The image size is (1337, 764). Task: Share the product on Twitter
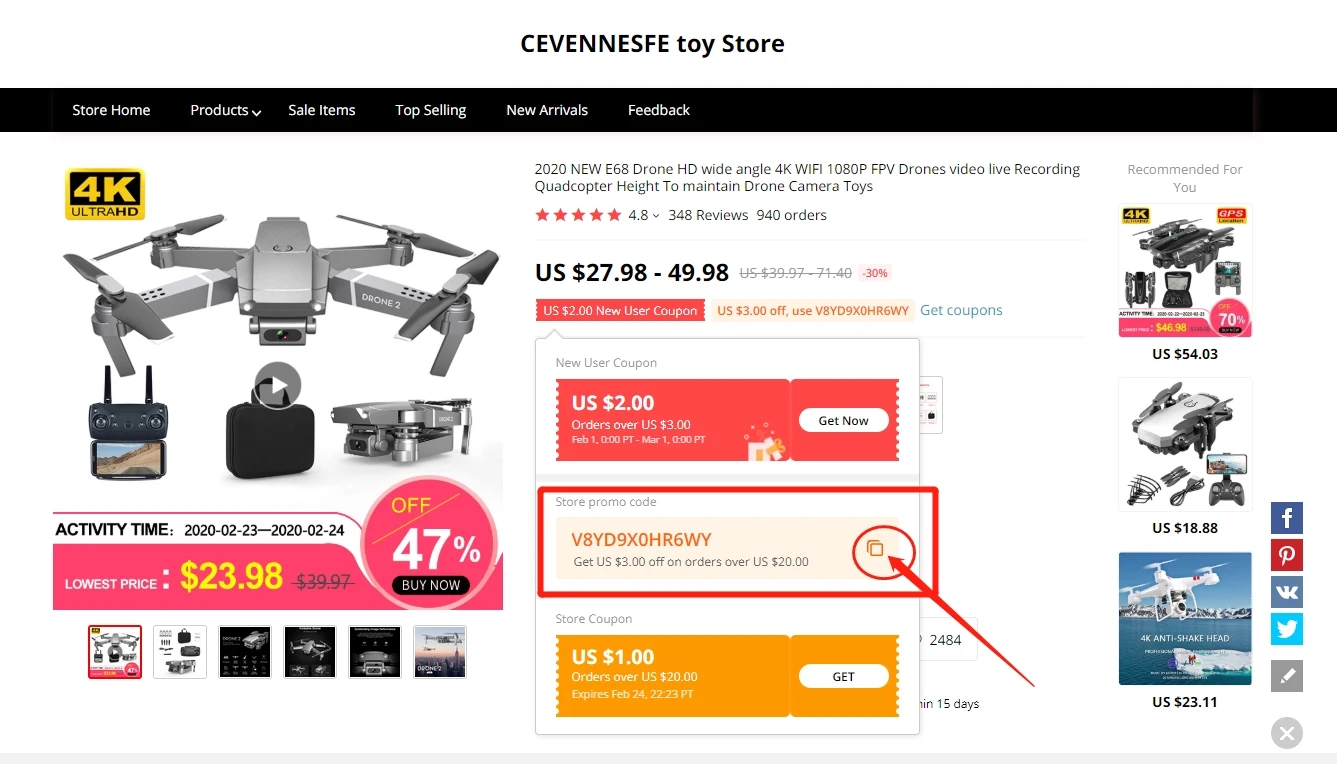(x=1287, y=629)
